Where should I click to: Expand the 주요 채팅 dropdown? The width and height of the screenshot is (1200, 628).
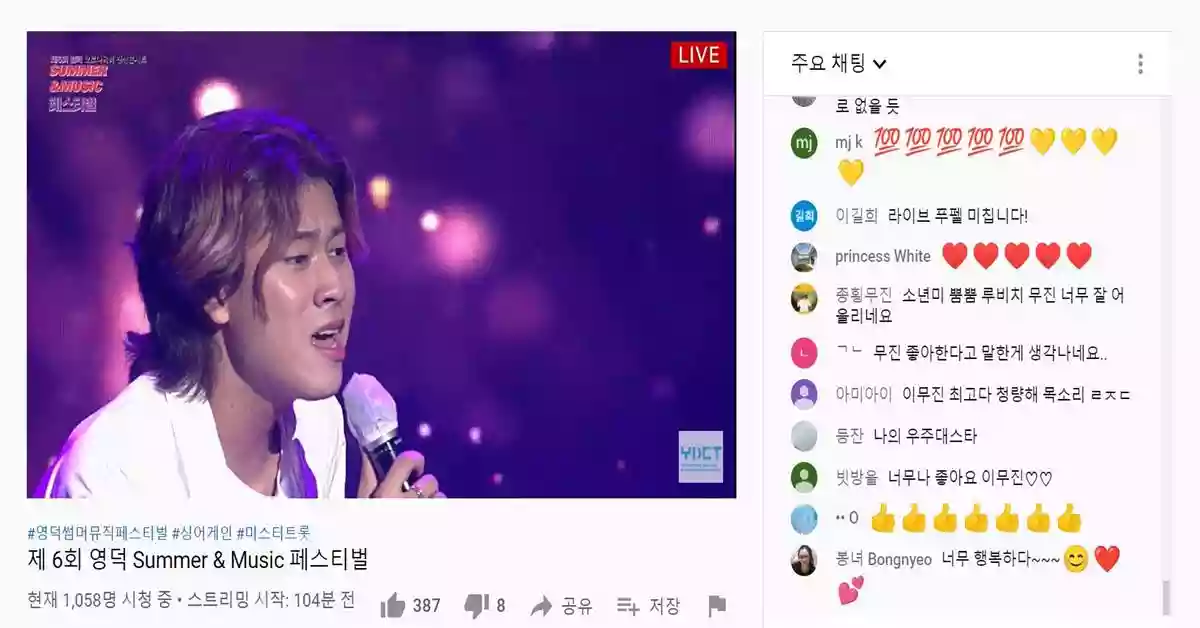click(x=838, y=64)
